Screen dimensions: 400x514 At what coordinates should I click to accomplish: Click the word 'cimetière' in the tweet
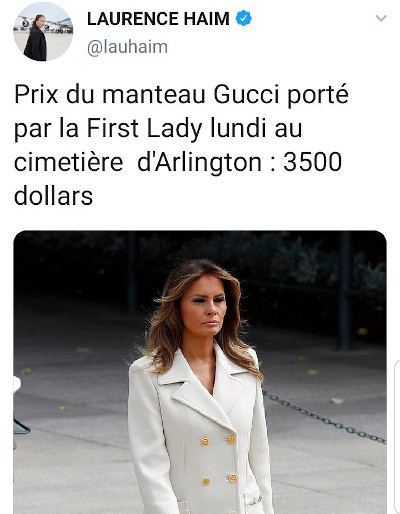click(x=69, y=162)
